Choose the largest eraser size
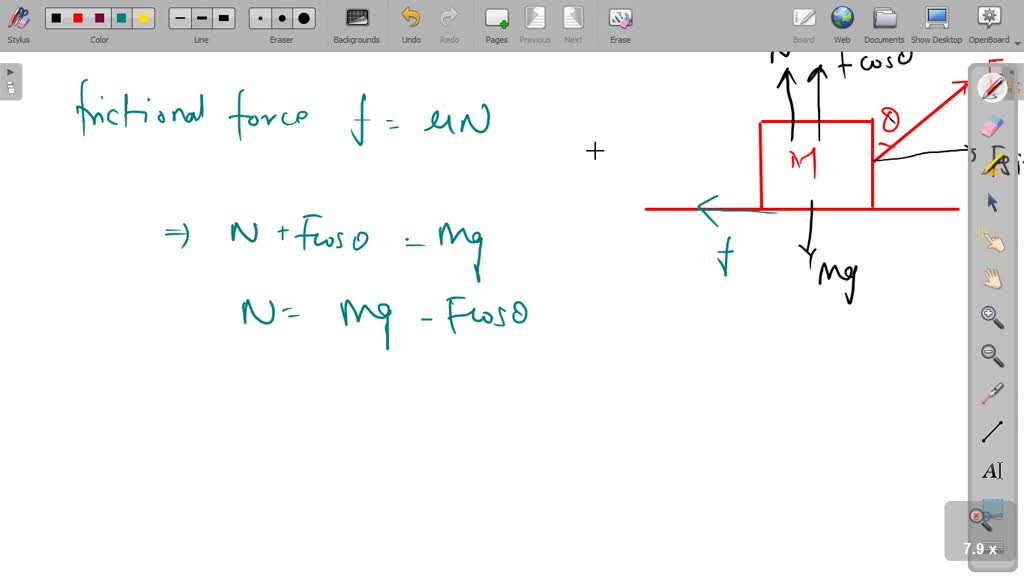 click(303, 18)
